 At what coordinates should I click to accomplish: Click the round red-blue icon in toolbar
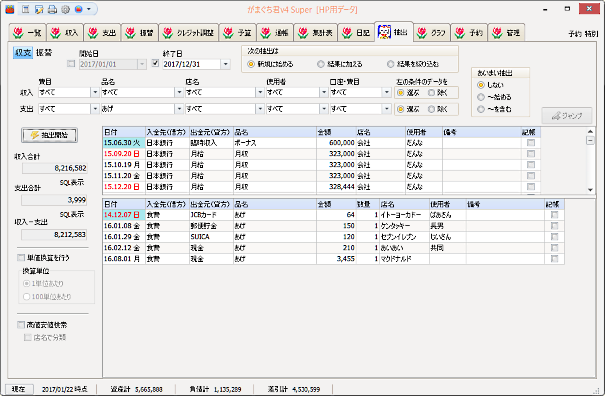click(78, 9)
